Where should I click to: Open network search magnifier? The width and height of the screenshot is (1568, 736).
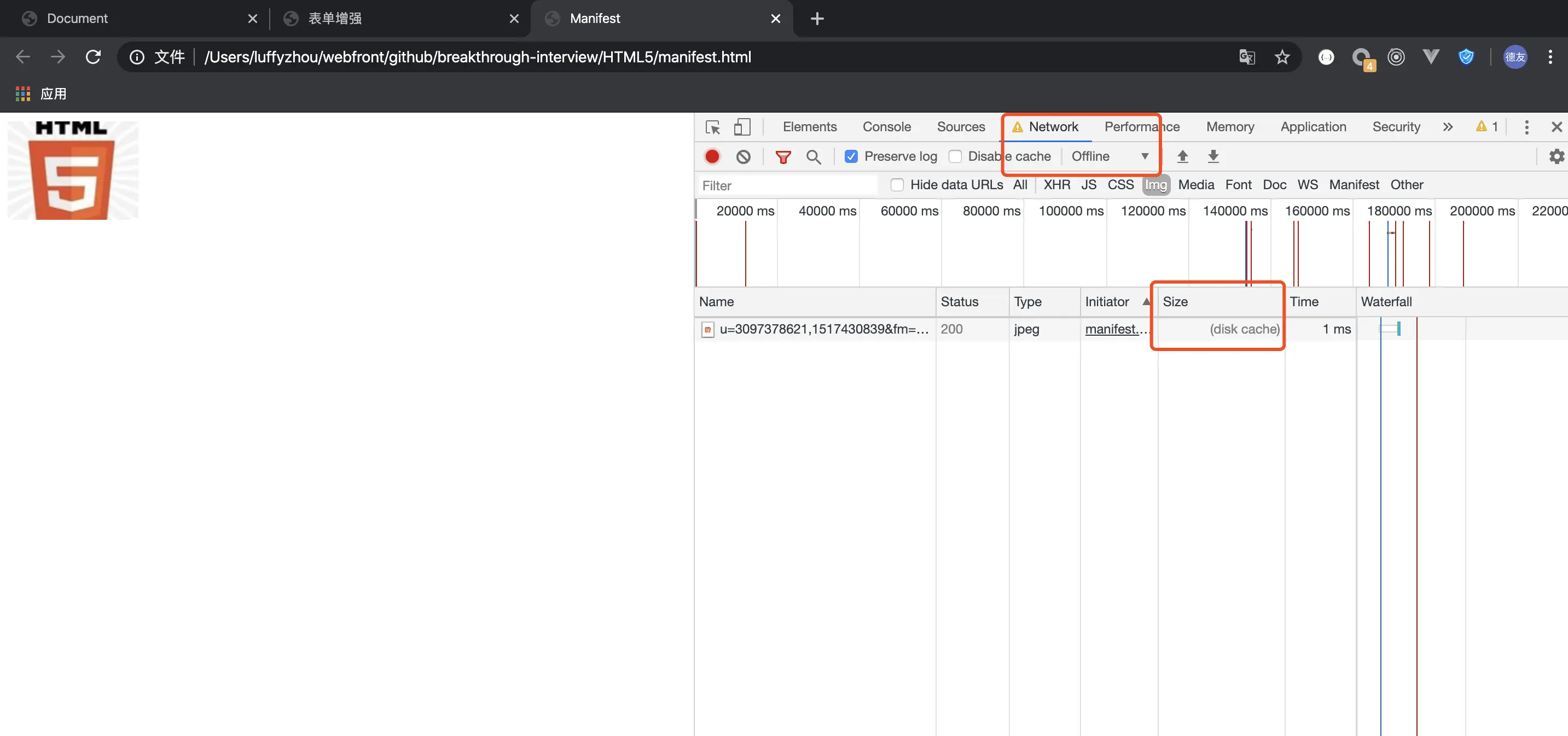coord(813,157)
